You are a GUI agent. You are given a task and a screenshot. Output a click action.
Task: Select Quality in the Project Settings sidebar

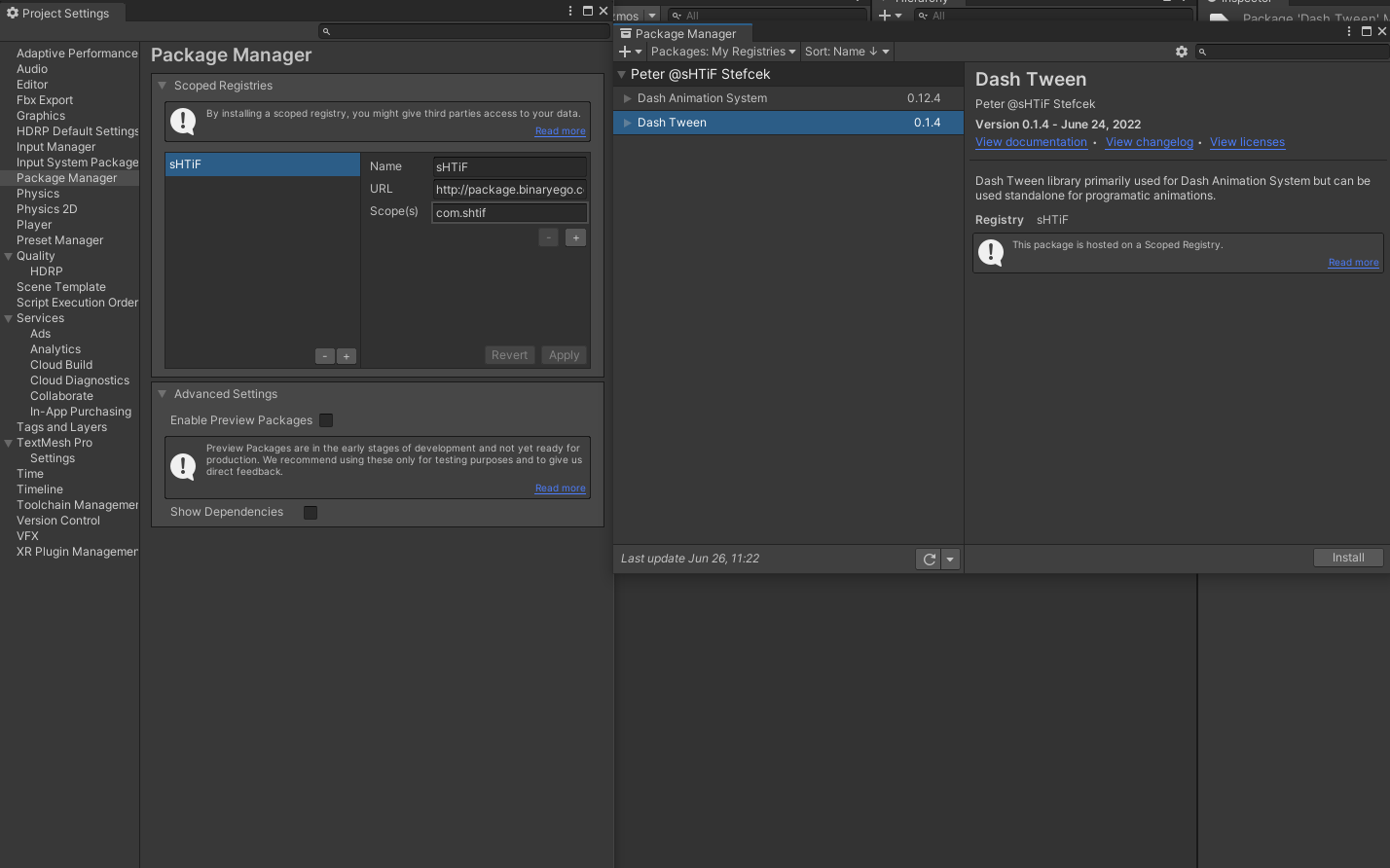[x=35, y=255]
